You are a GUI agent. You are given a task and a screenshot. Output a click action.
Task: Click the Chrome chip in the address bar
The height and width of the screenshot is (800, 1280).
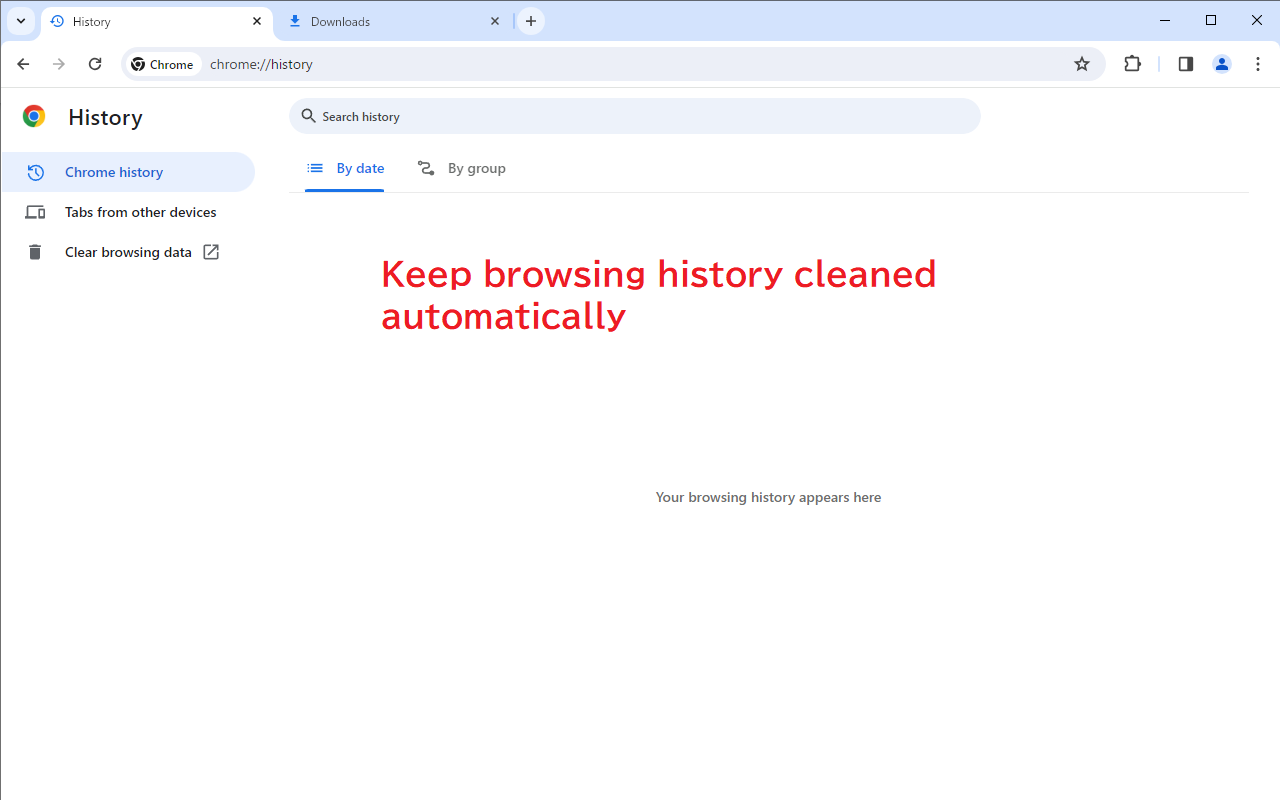click(163, 63)
